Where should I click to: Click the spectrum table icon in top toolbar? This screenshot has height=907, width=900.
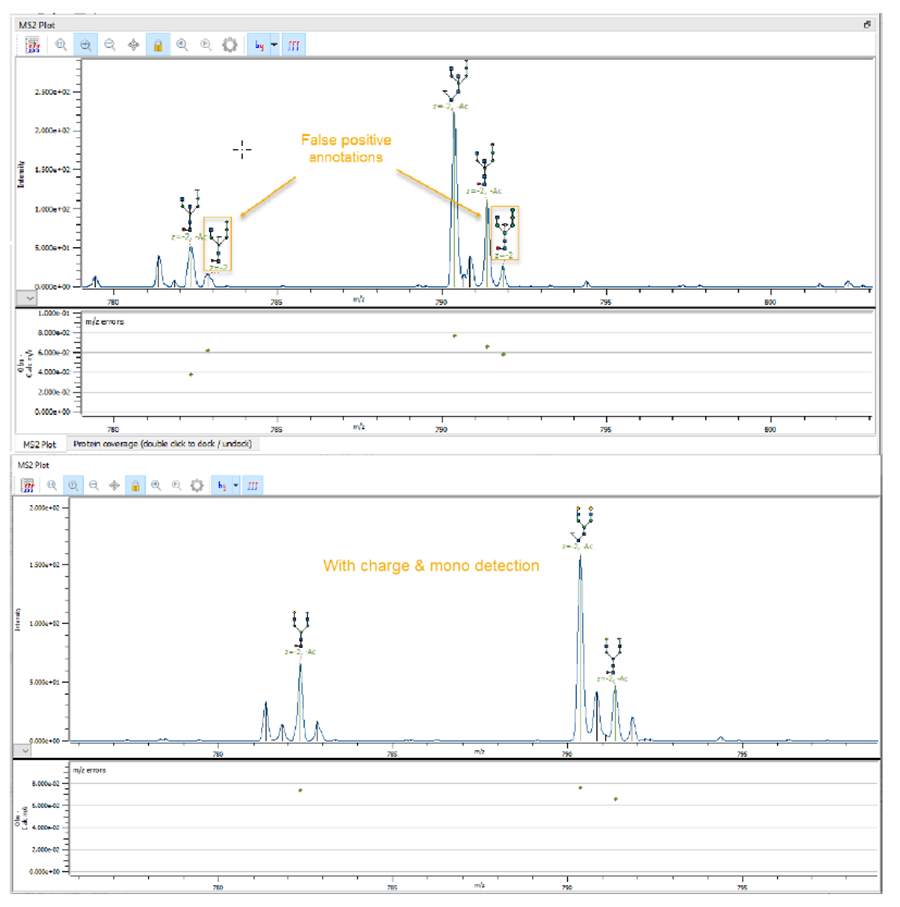pos(33,45)
